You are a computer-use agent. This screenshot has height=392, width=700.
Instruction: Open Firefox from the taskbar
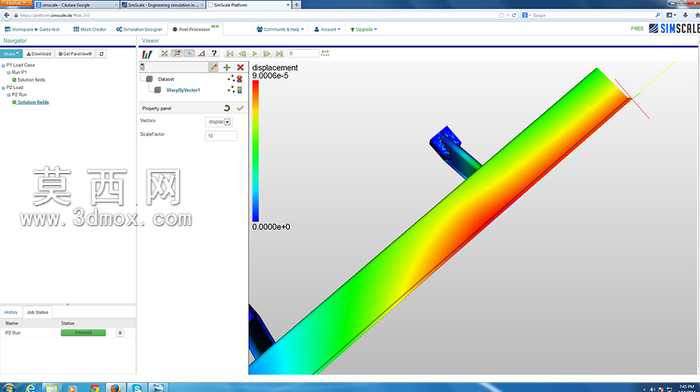(116, 388)
